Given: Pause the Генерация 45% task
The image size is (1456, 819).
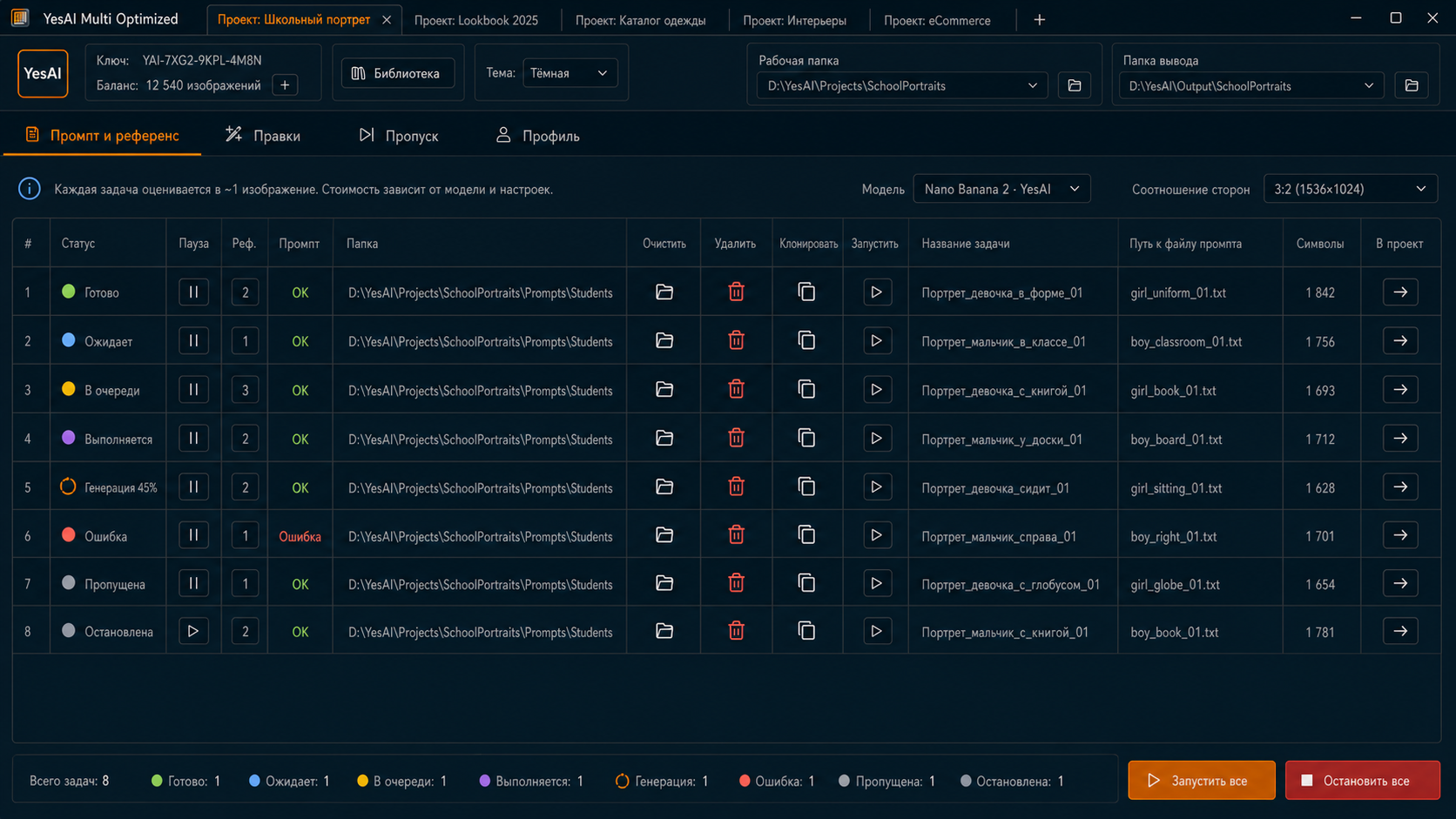Looking at the screenshot, I should (x=193, y=487).
